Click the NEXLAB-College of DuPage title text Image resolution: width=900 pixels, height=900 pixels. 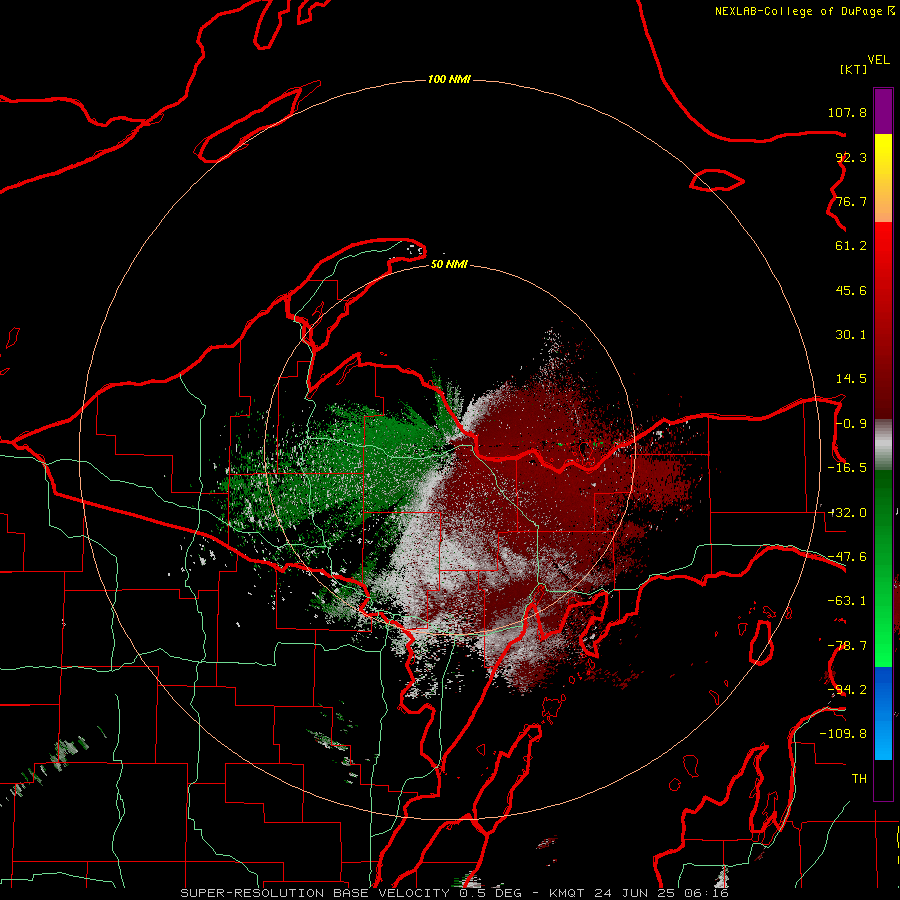[x=804, y=11]
